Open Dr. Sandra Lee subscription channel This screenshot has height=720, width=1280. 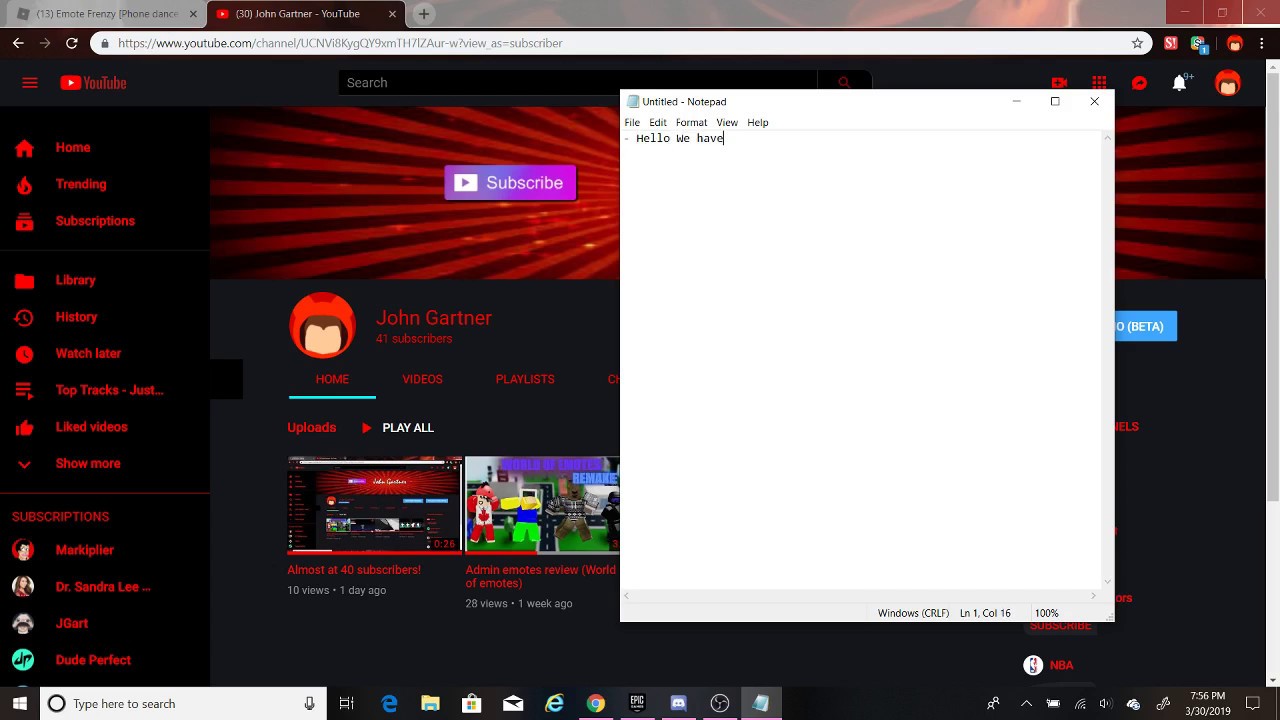[105, 587]
